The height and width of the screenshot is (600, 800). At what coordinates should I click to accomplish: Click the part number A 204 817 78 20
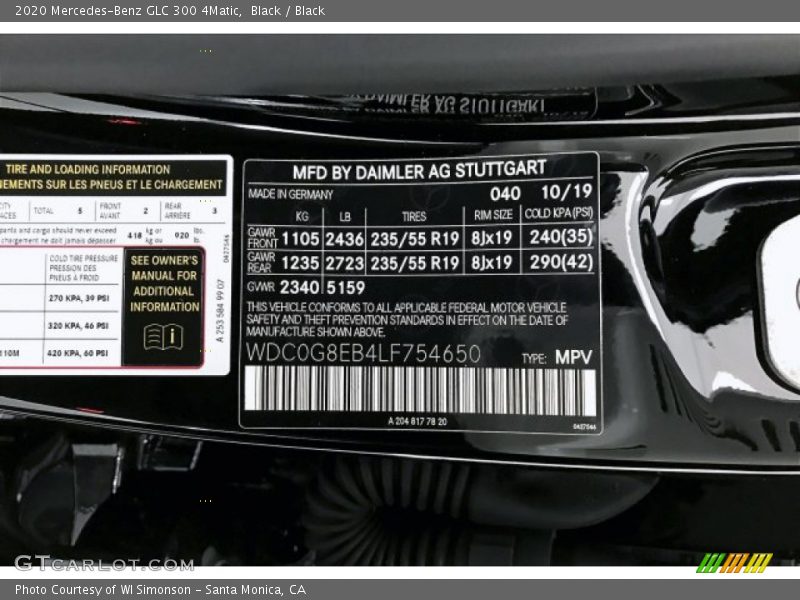417,421
